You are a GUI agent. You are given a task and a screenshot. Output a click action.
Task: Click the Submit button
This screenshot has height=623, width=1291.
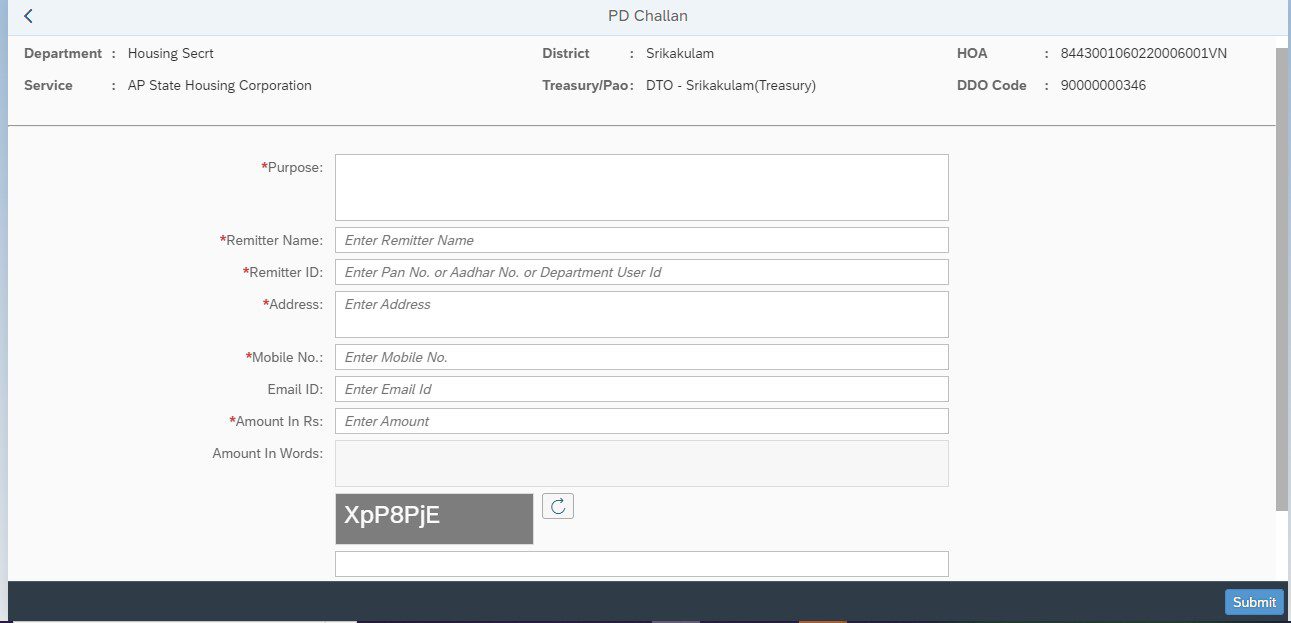[1253, 602]
